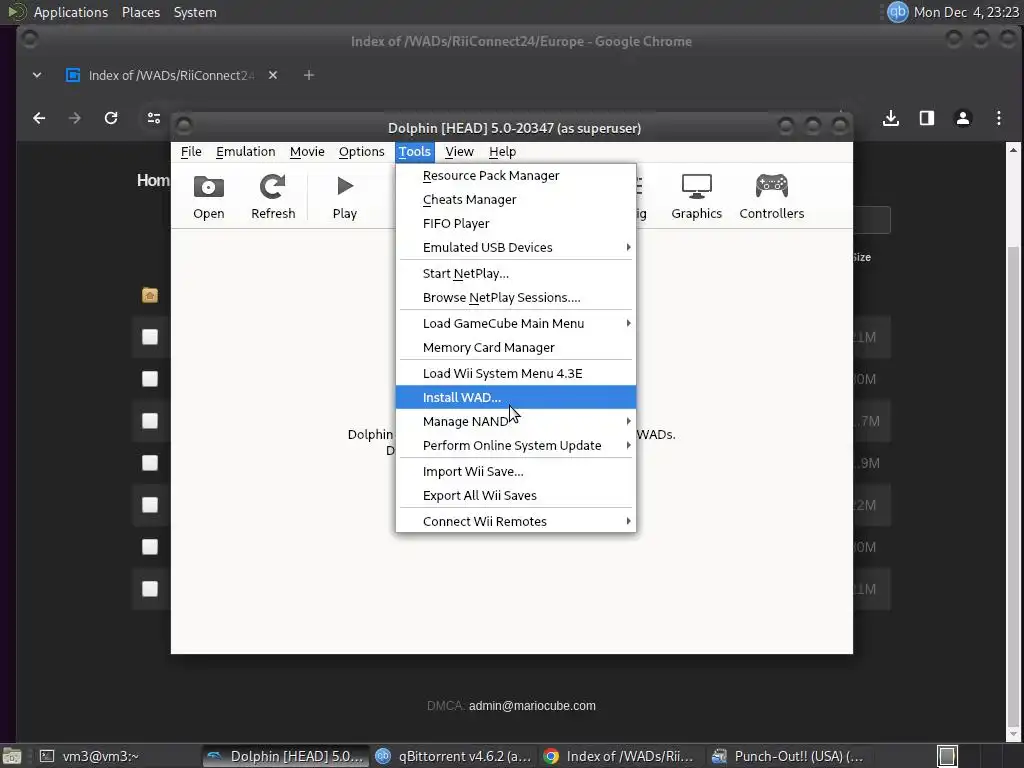Viewport: 1024px width, 768px height.
Task: Open Controllers settings in Dolphin toolbar
Action: 771,197
